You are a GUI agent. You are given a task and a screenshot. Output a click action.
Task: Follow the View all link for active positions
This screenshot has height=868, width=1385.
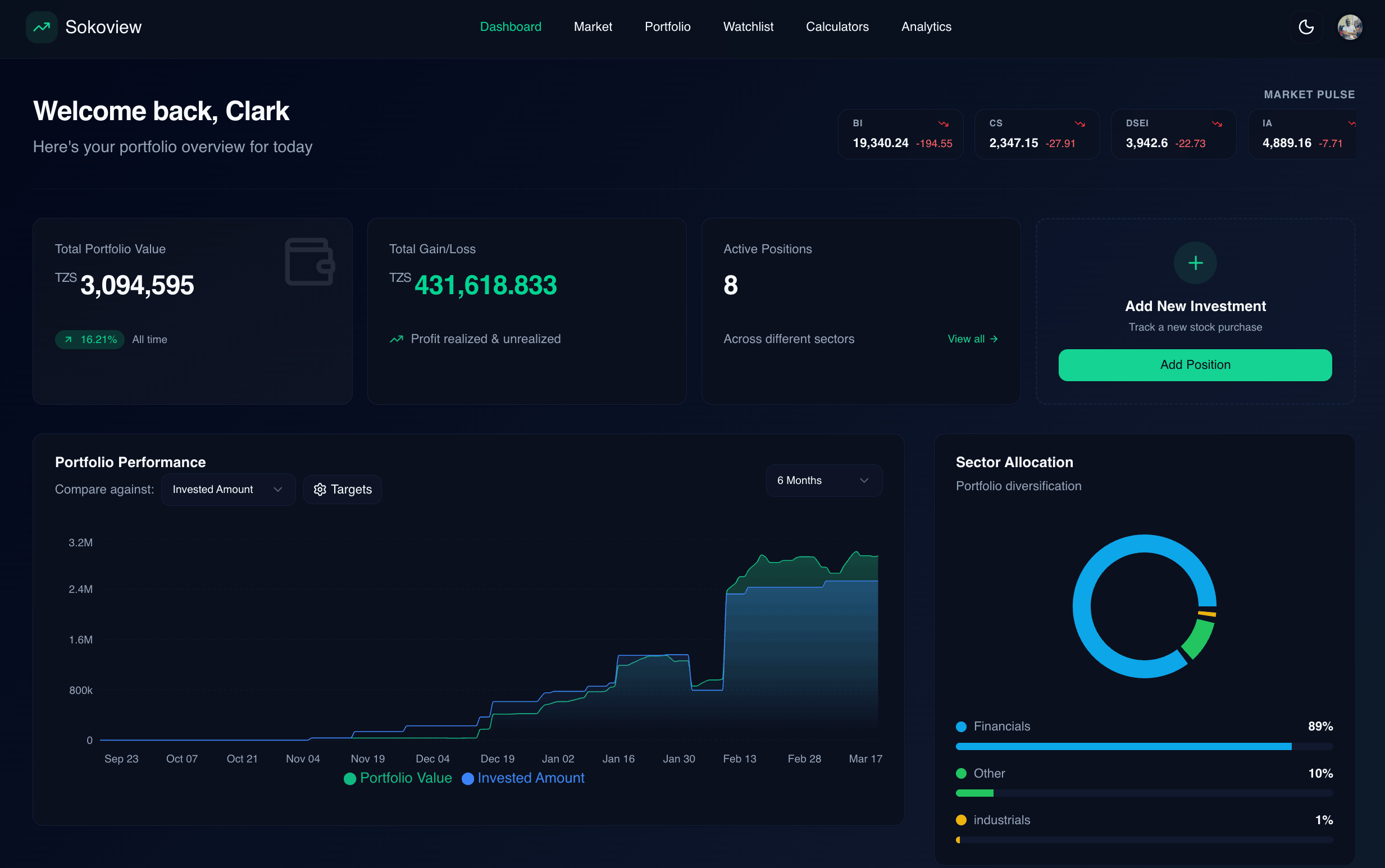coord(972,339)
